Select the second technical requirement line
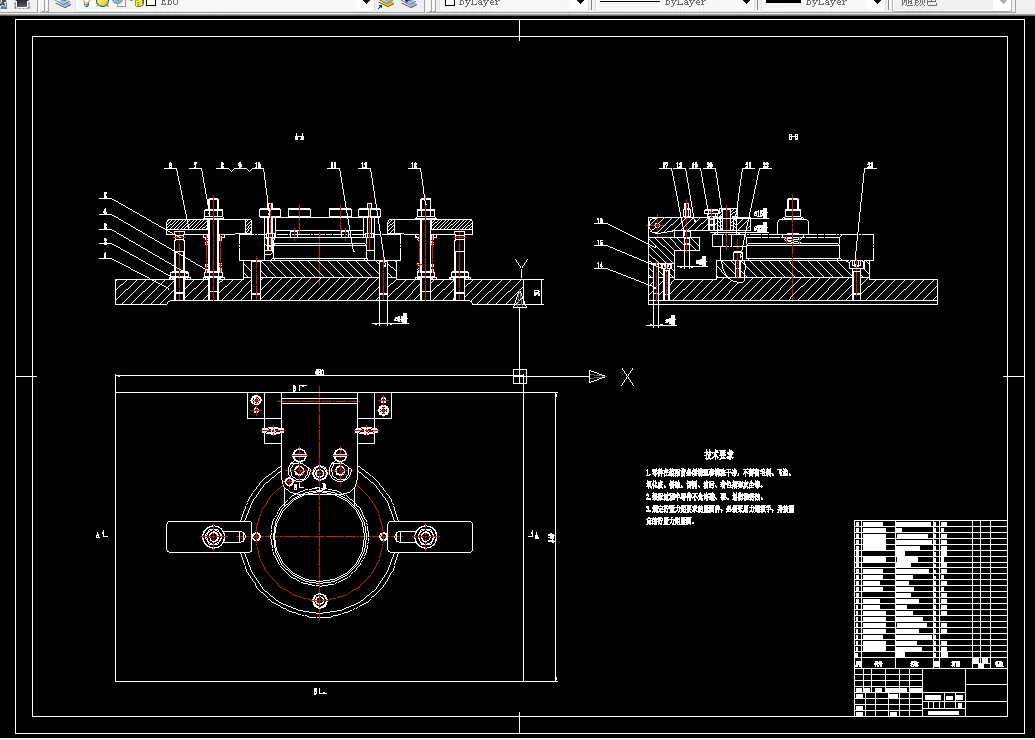The height and width of the screenshot is (740, 1035). [704, 496]
